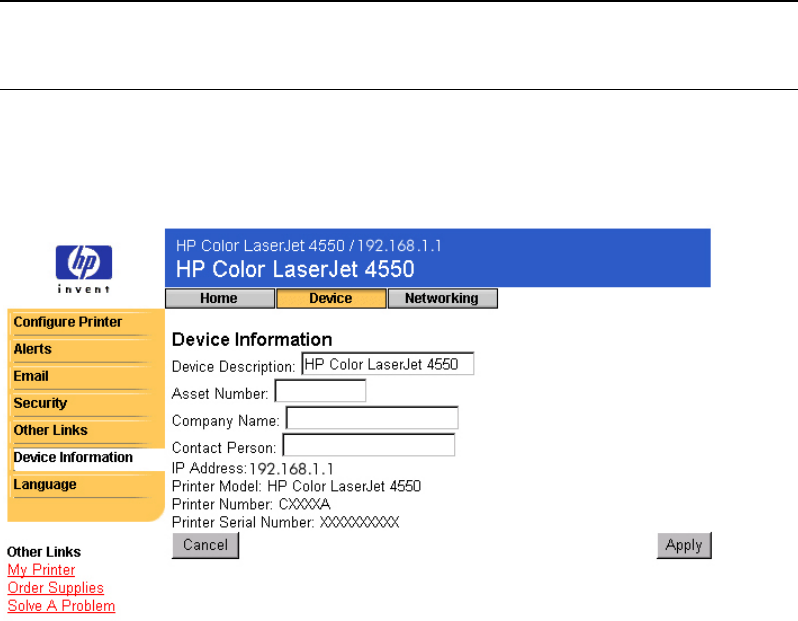Click the Printer Model HP Color LaserJet 4550 line
This screenshot has width=798, height=621.
coord(296,486)
